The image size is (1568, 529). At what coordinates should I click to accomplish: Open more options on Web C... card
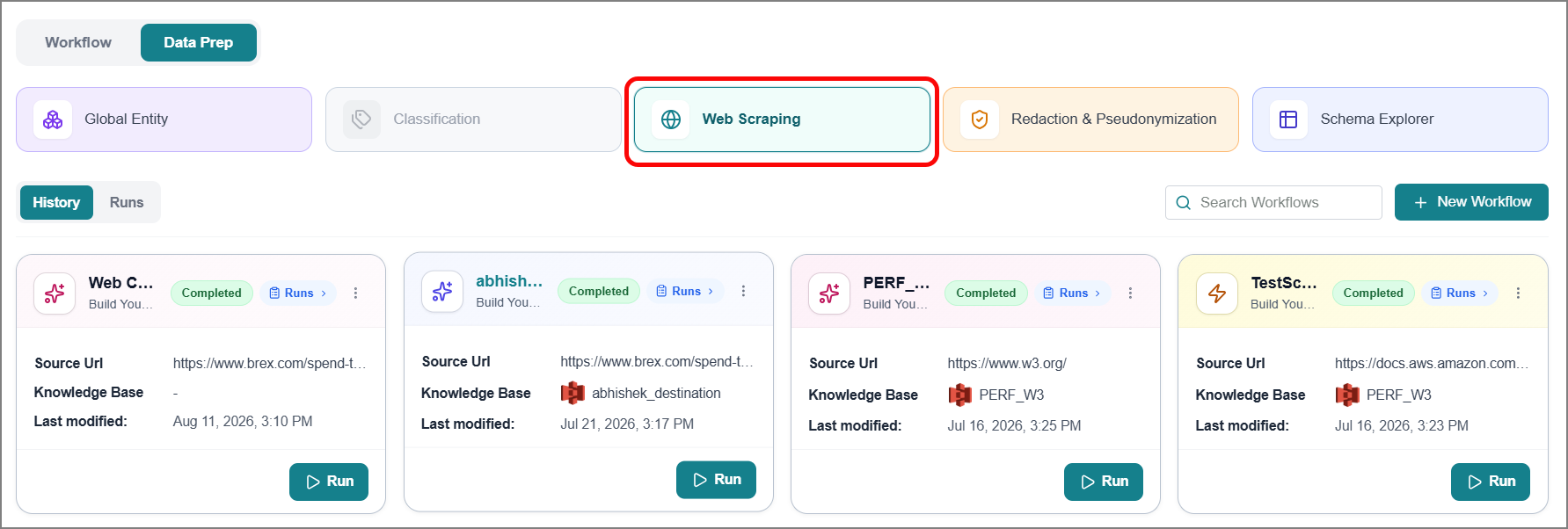[x=356, y=293]
